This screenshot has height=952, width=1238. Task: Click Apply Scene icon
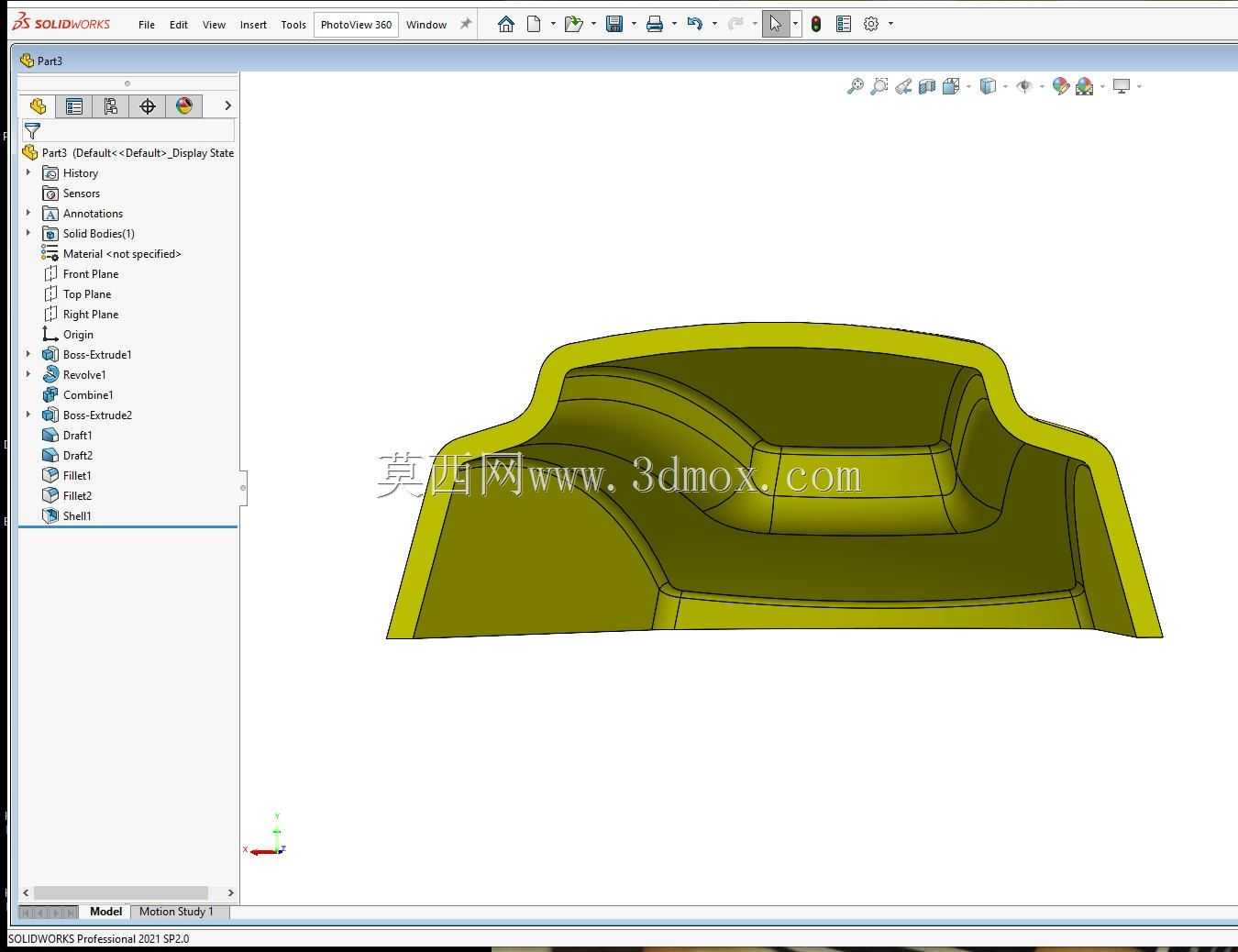pos(1085,86)
